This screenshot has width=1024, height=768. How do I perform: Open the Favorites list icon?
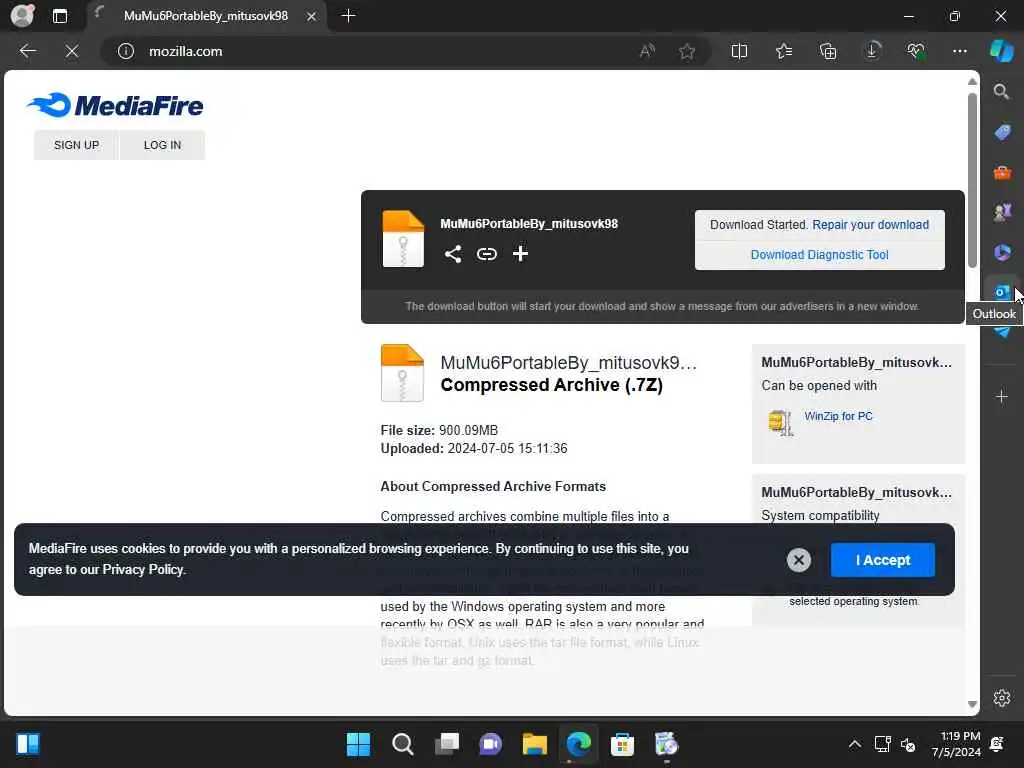tap(784, 51)
